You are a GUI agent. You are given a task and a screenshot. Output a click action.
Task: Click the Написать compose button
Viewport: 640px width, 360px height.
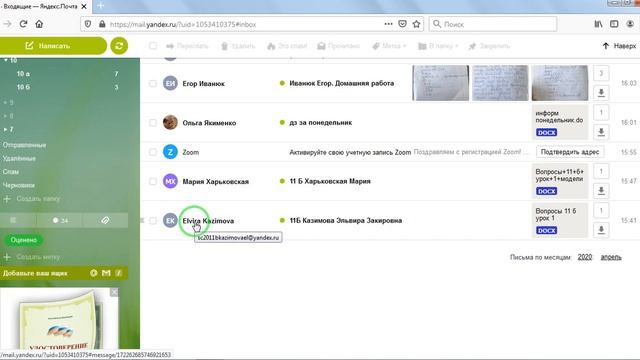coord(53,46)
